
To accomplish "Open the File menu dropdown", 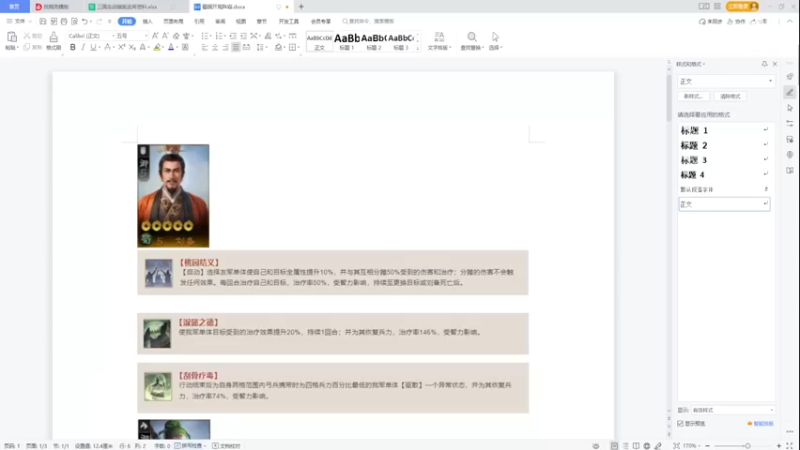I will pos(19,21).
